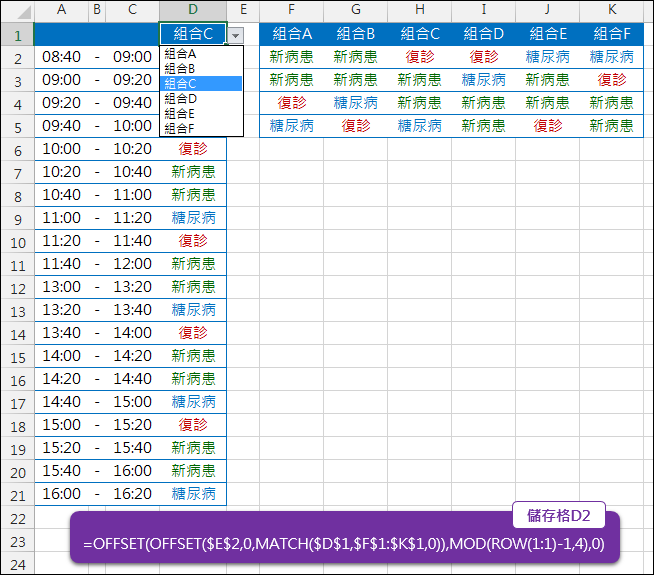Choose 組合D from the dropdown list
Image resolution: width=654 pixels, height=575 pixels.
pos(201,98)
